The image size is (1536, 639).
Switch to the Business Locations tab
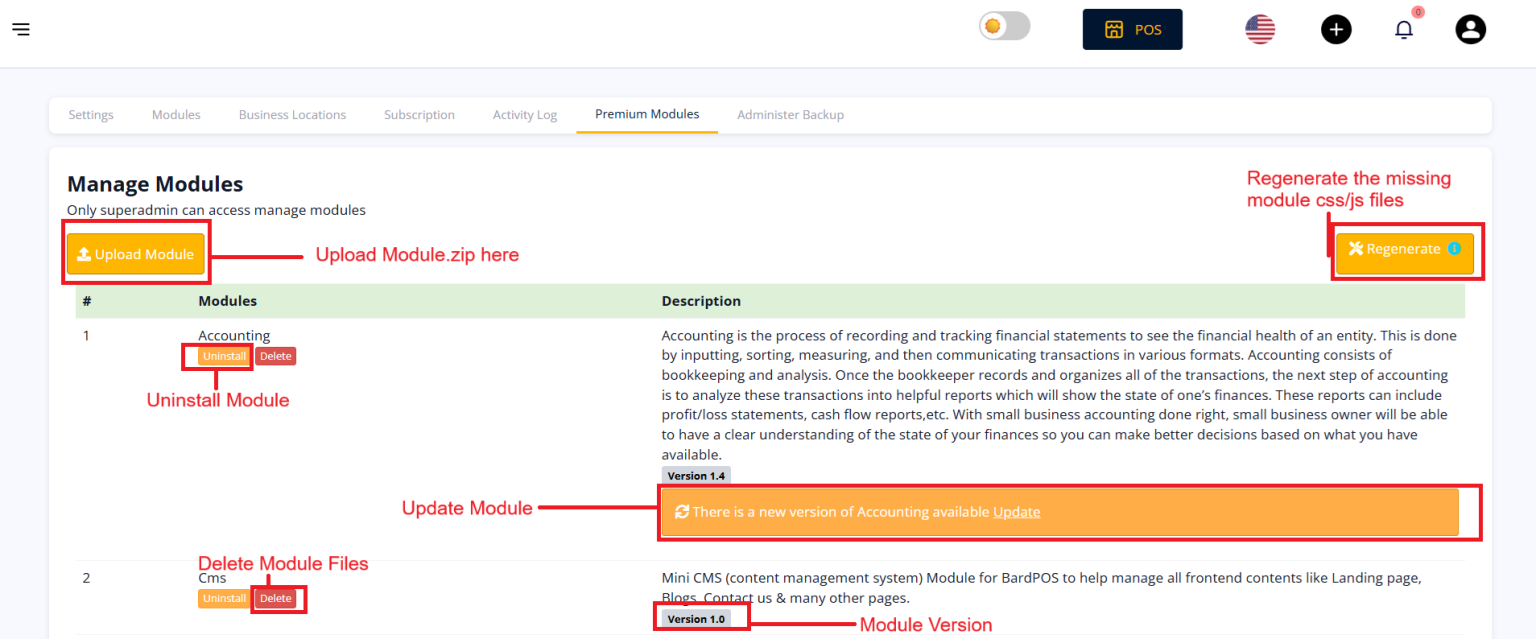click(292, 114)
